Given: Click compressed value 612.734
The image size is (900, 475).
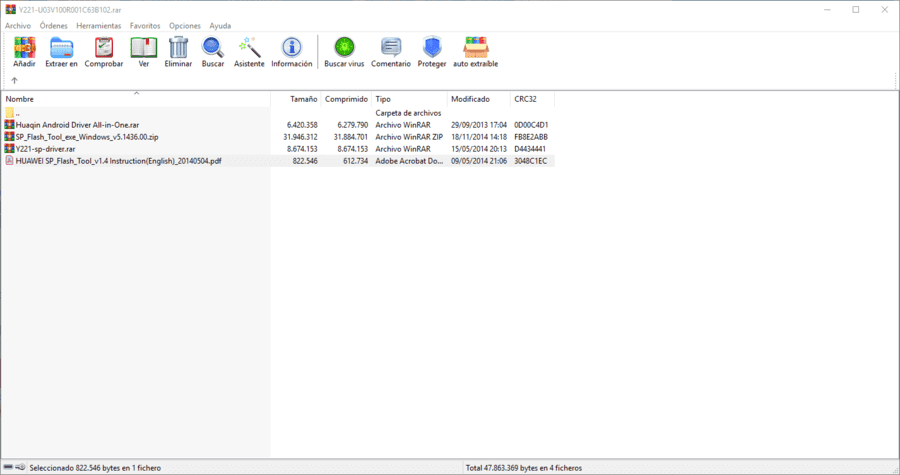Looking at the screenshot, I should point(355,161).
